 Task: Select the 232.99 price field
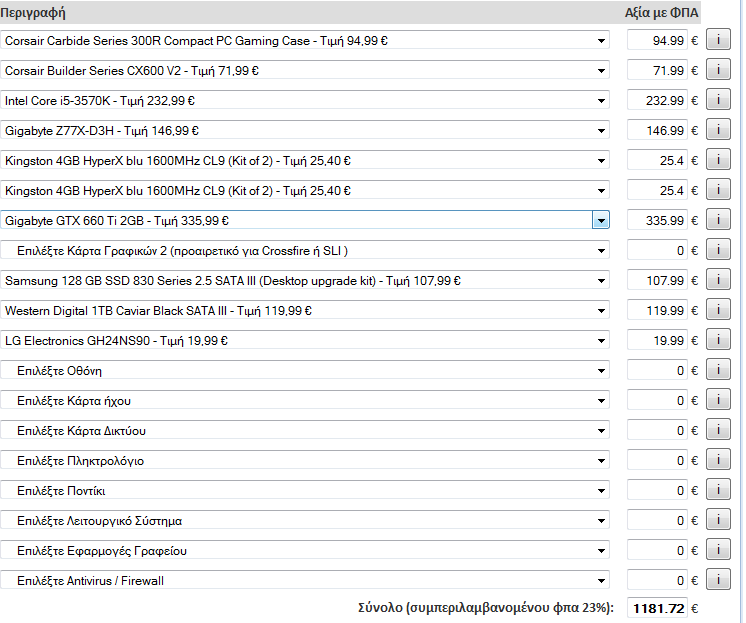[x=657, y=100]
